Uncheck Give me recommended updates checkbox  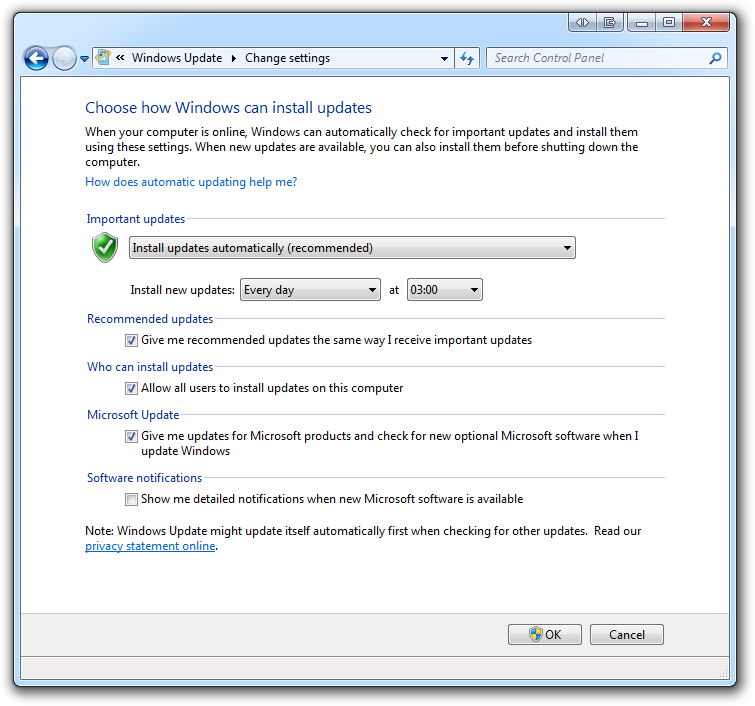(131, 340)
